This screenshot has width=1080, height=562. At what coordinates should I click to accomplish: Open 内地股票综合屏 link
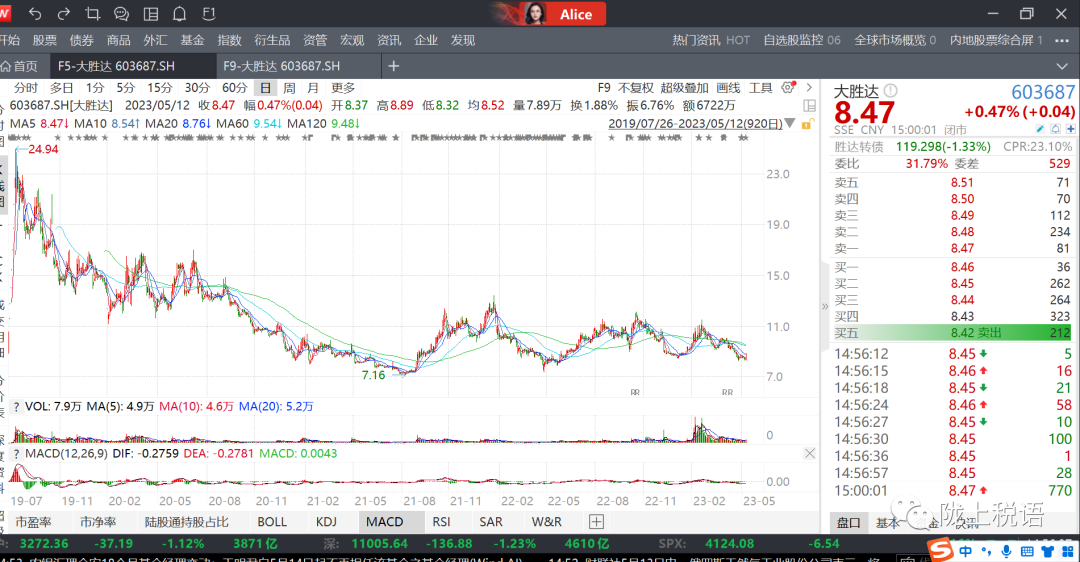[x=996, y=40]
